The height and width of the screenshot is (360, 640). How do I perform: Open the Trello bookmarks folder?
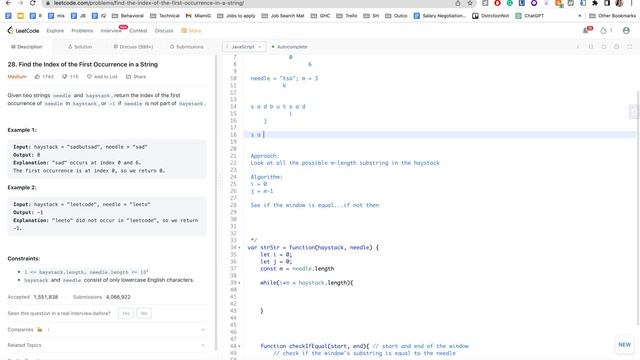(347, 16)
